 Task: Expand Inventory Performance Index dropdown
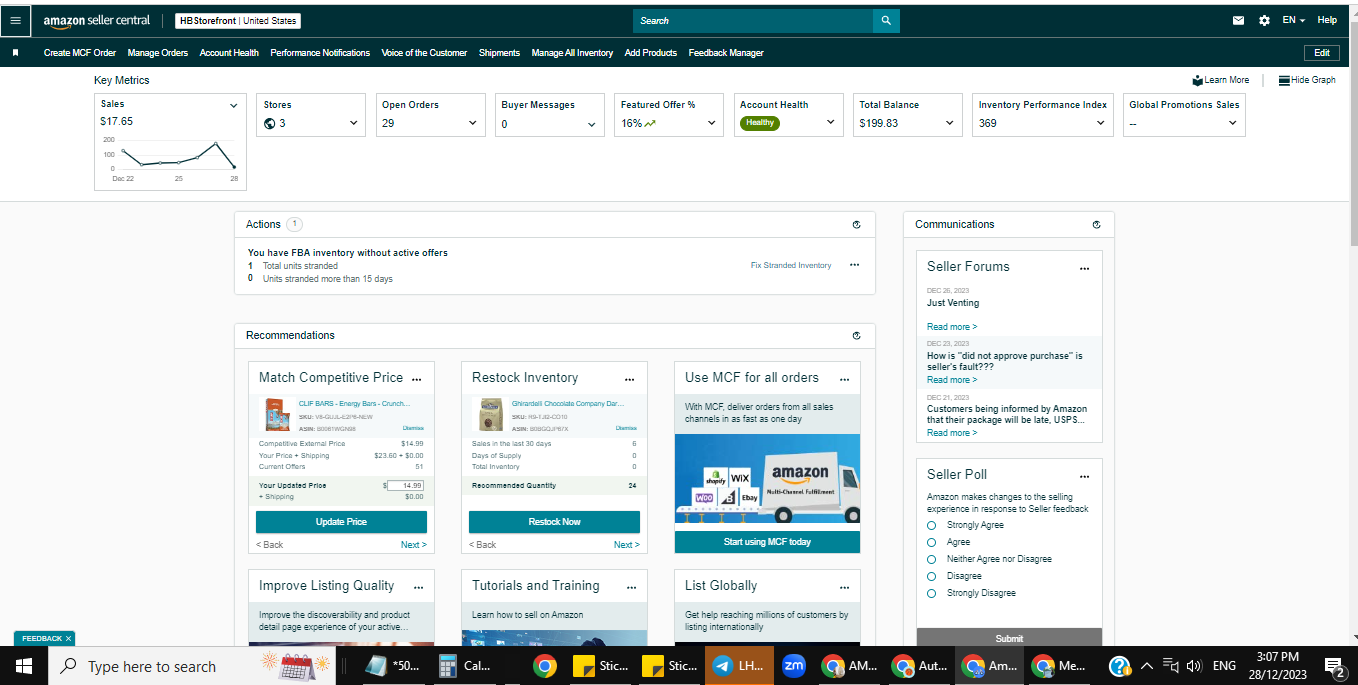click(x=1101, y=124)
